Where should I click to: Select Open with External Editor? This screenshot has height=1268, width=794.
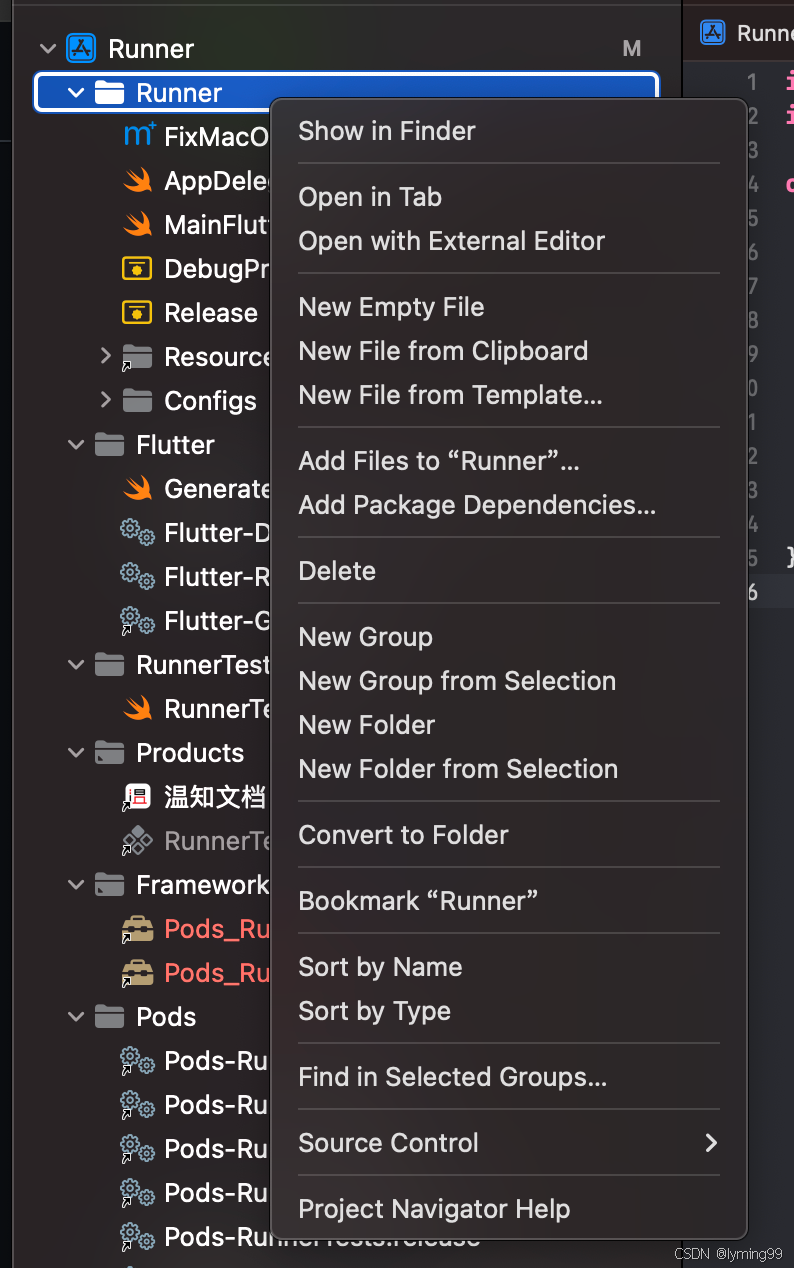pos(450,240)
